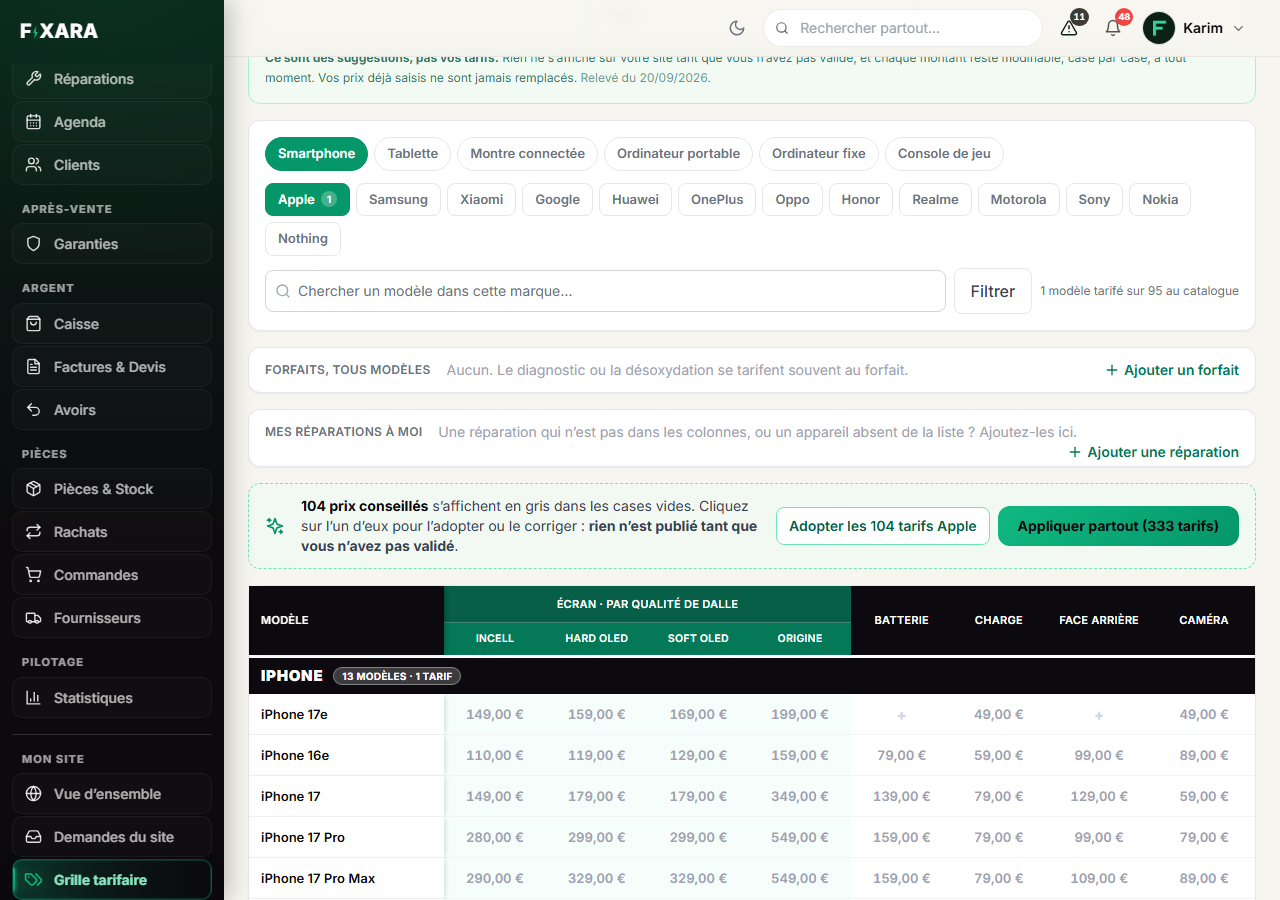
Task: Switch to the Tablette category
Action: click(413, 154)
